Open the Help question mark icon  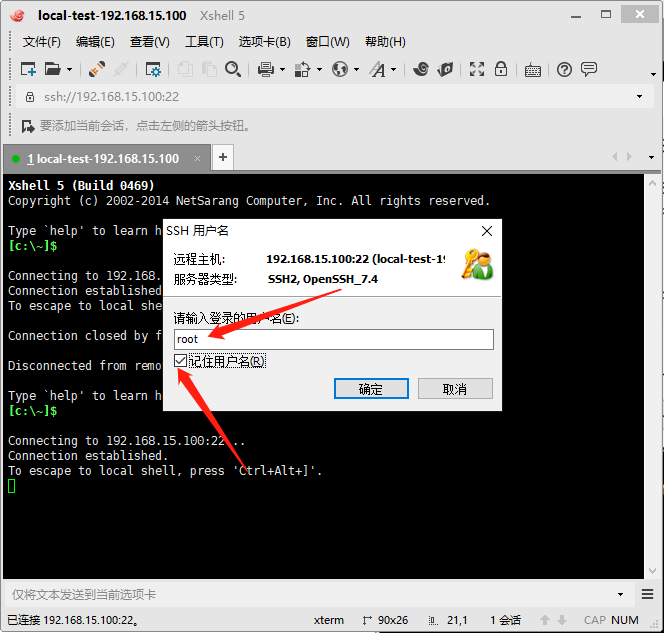(564, 69)
